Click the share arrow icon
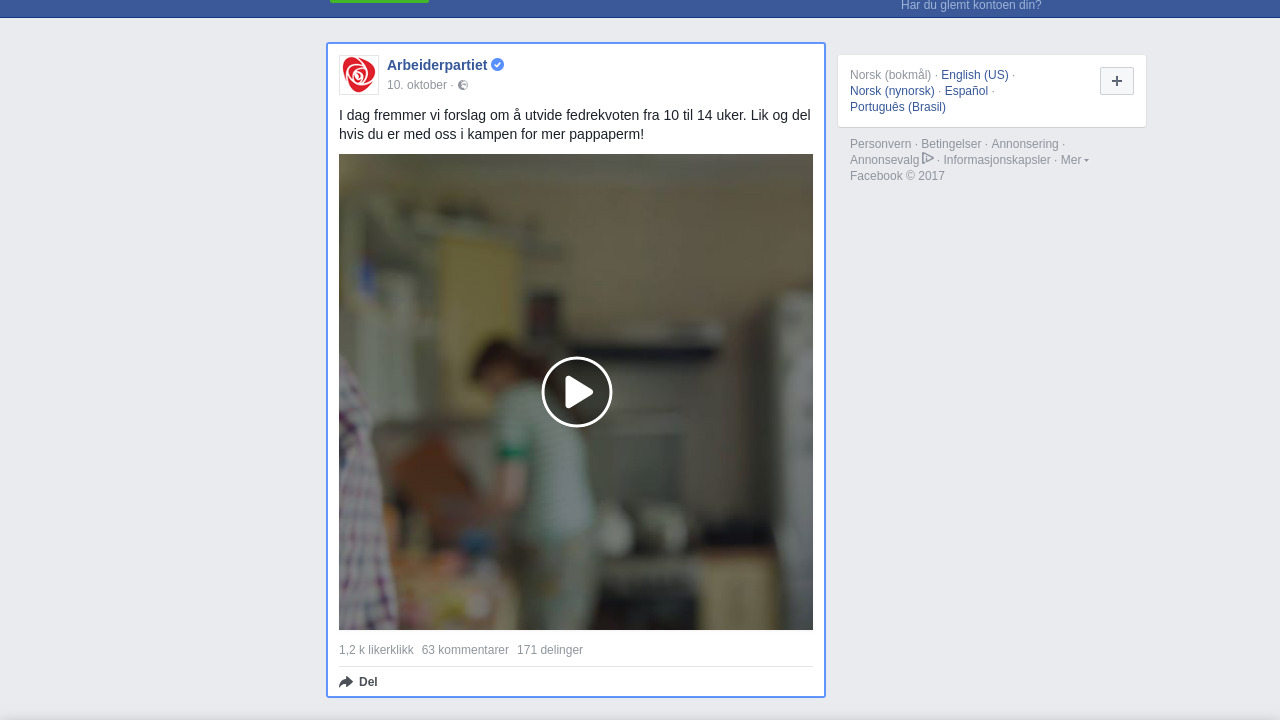Image resolution: width=1280 pixels, height=720 pixels. (x=346, y=682)
